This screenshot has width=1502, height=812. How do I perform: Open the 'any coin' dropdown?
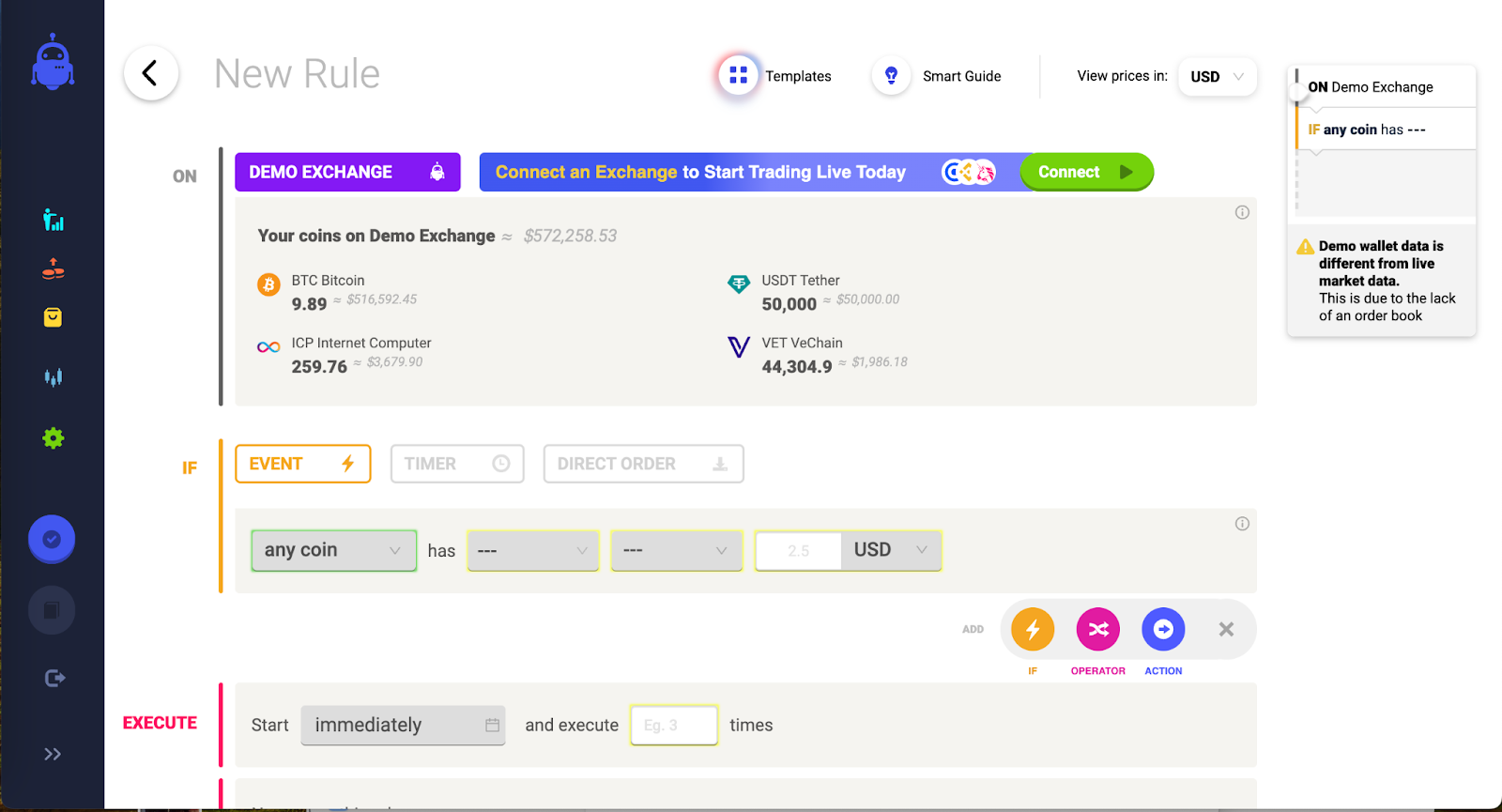pos(334,550)
